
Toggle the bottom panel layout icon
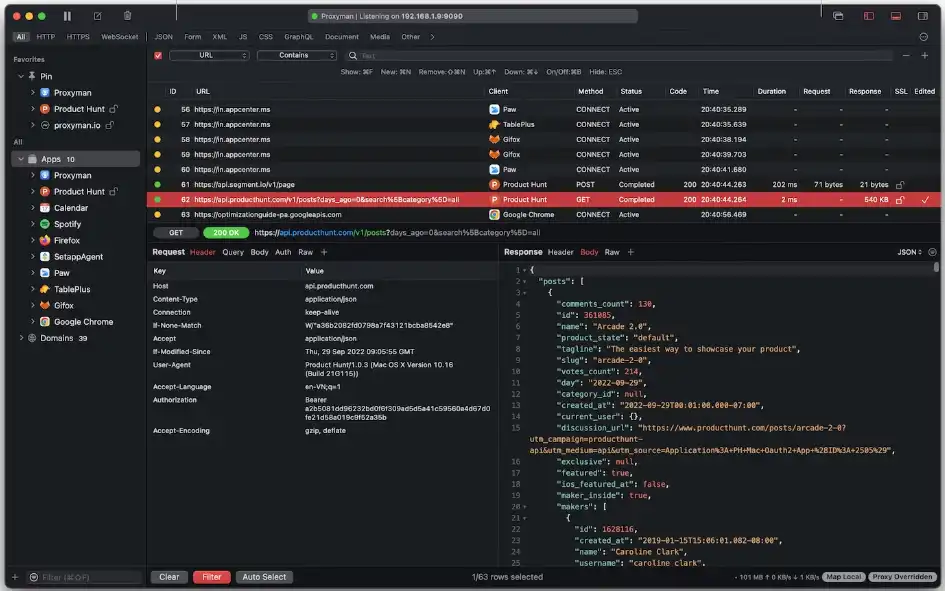[x=896, y=16]
